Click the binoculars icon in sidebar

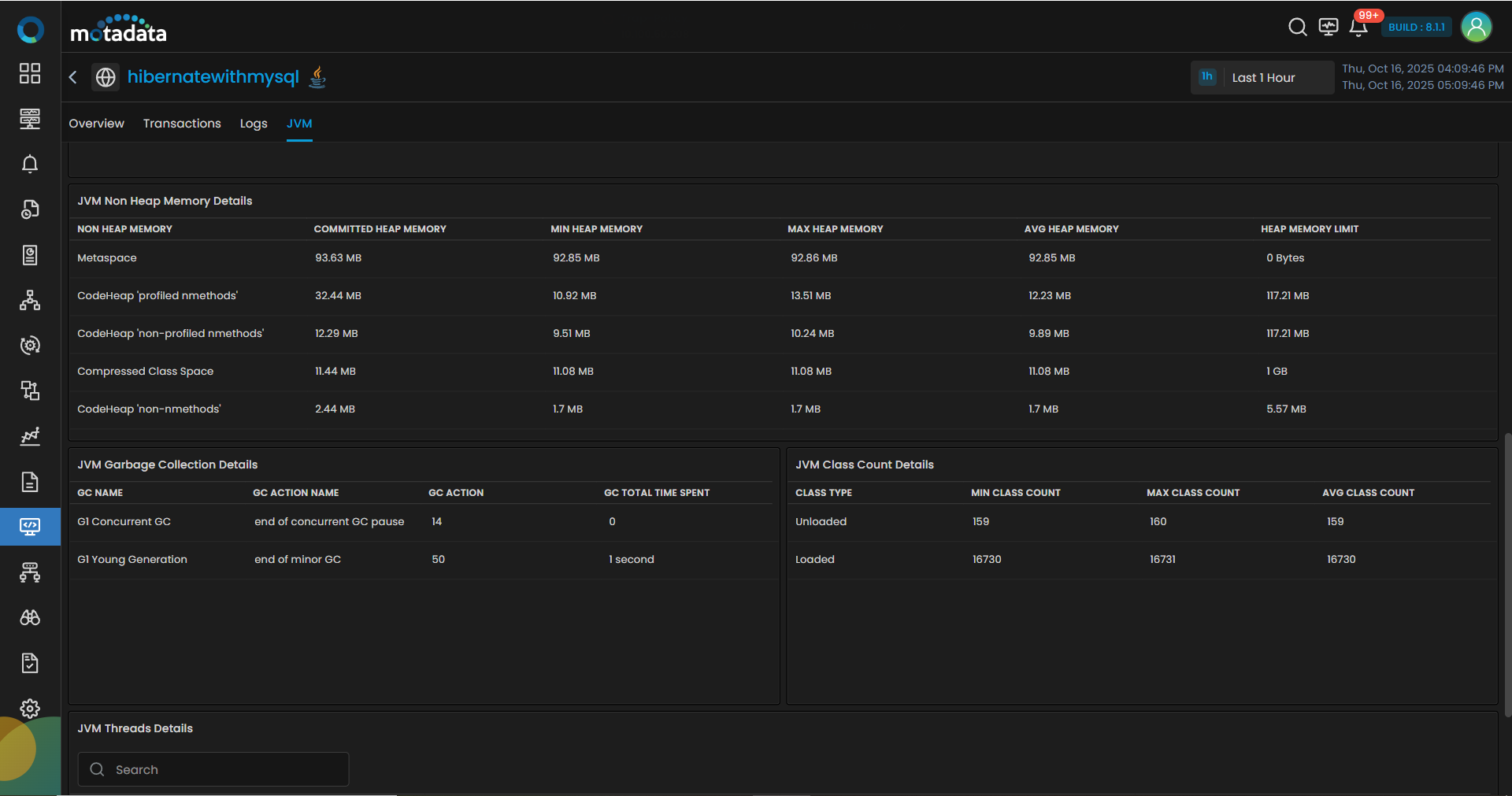pos(30,618)
